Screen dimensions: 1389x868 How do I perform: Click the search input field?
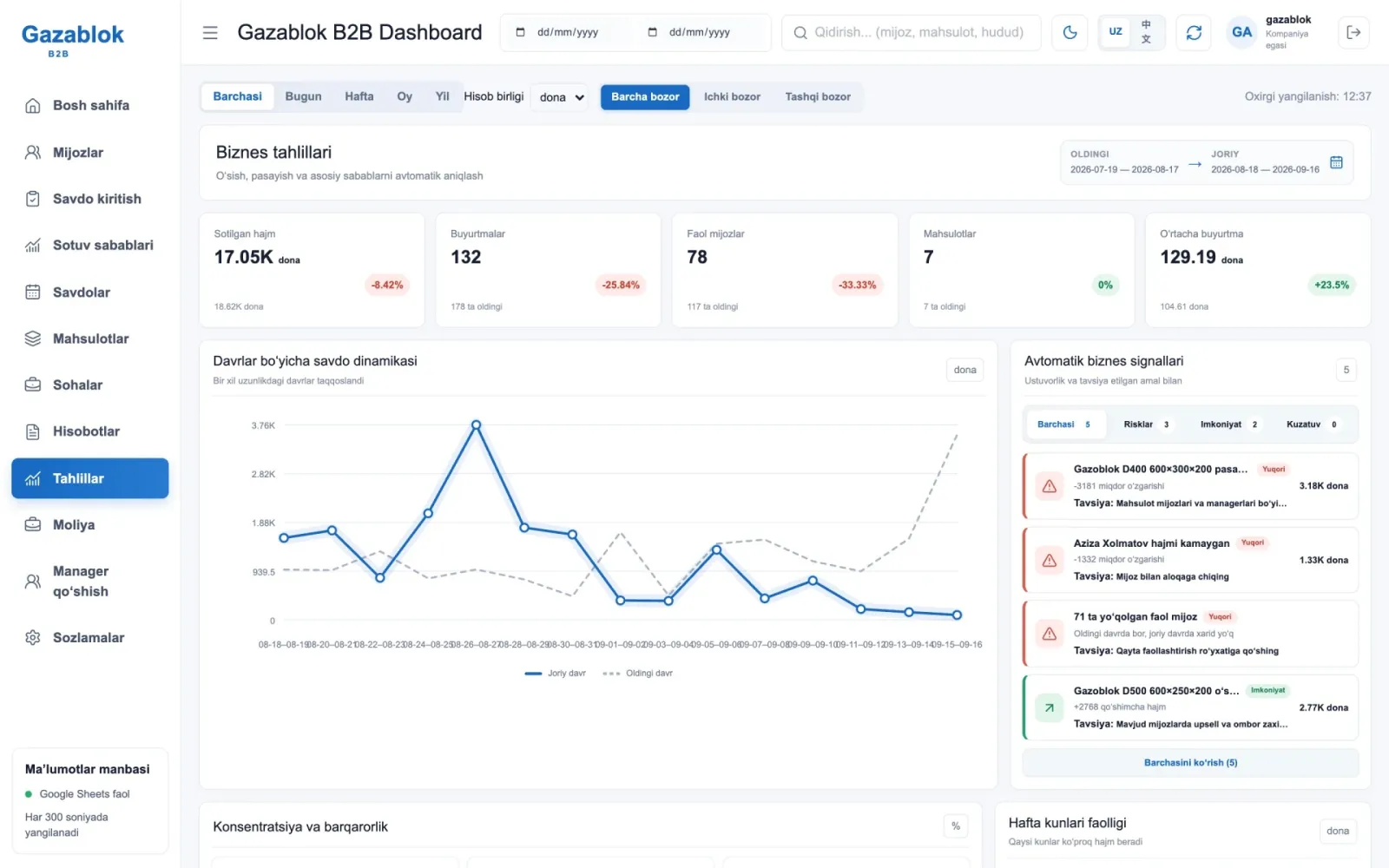[912, 32]
